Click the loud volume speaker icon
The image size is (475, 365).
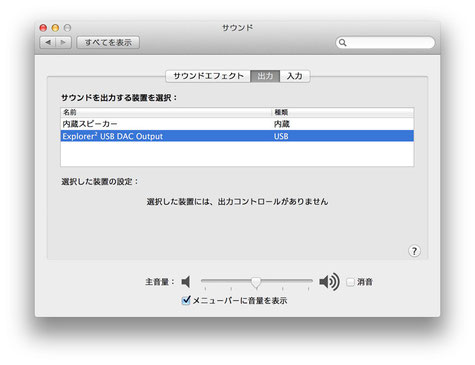(329, 282)
